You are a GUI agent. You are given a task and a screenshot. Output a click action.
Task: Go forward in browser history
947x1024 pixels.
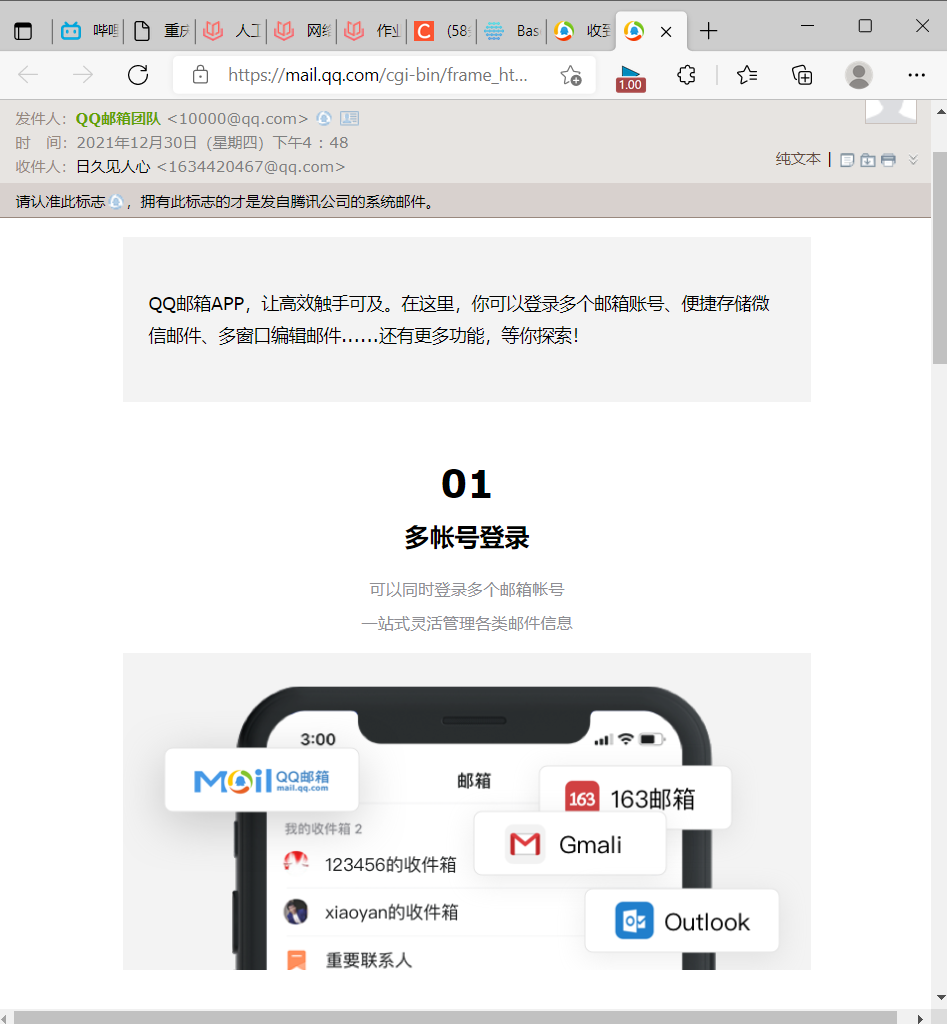tap(83, 75)
